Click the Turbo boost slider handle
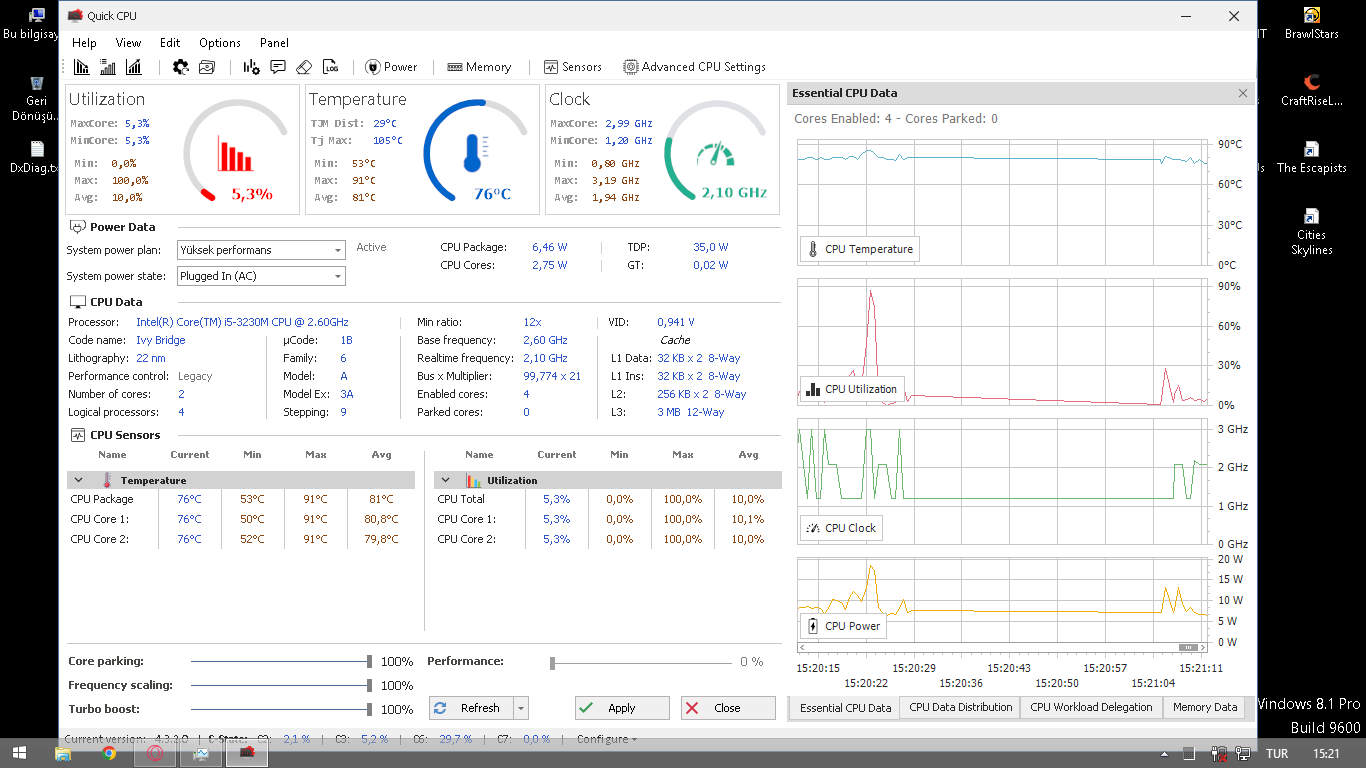Viewport: 1366px width, 768px height. (x=370, y=709)
